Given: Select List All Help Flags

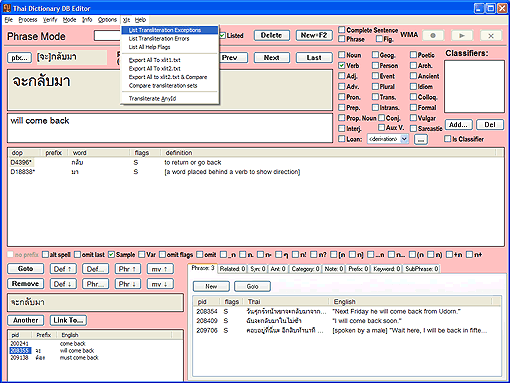Looking at the screenshot, I should 170,47.
